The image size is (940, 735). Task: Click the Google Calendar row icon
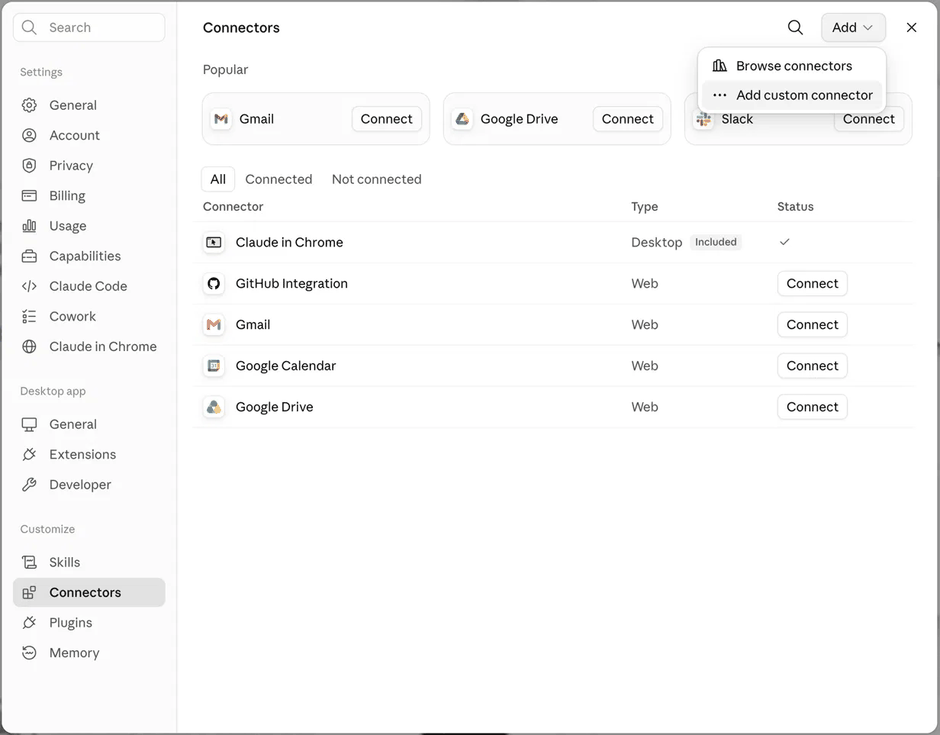[213, 366]
